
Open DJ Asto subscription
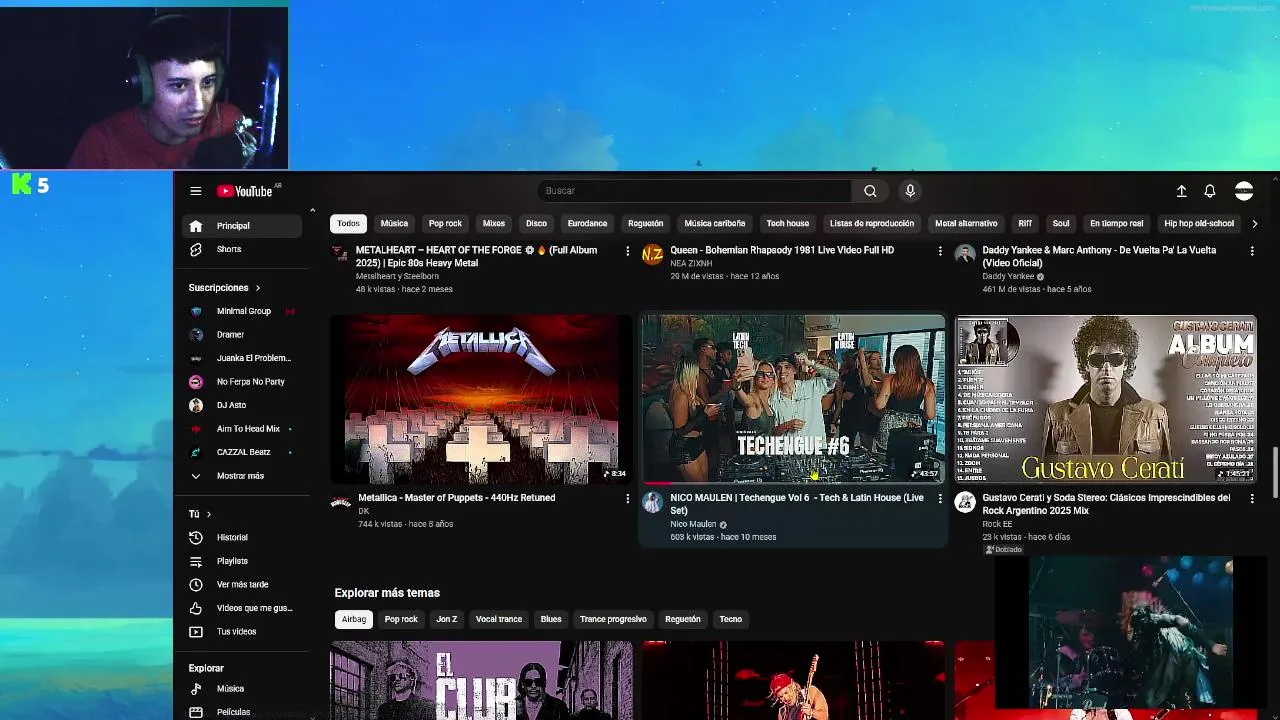pos(242,405)
